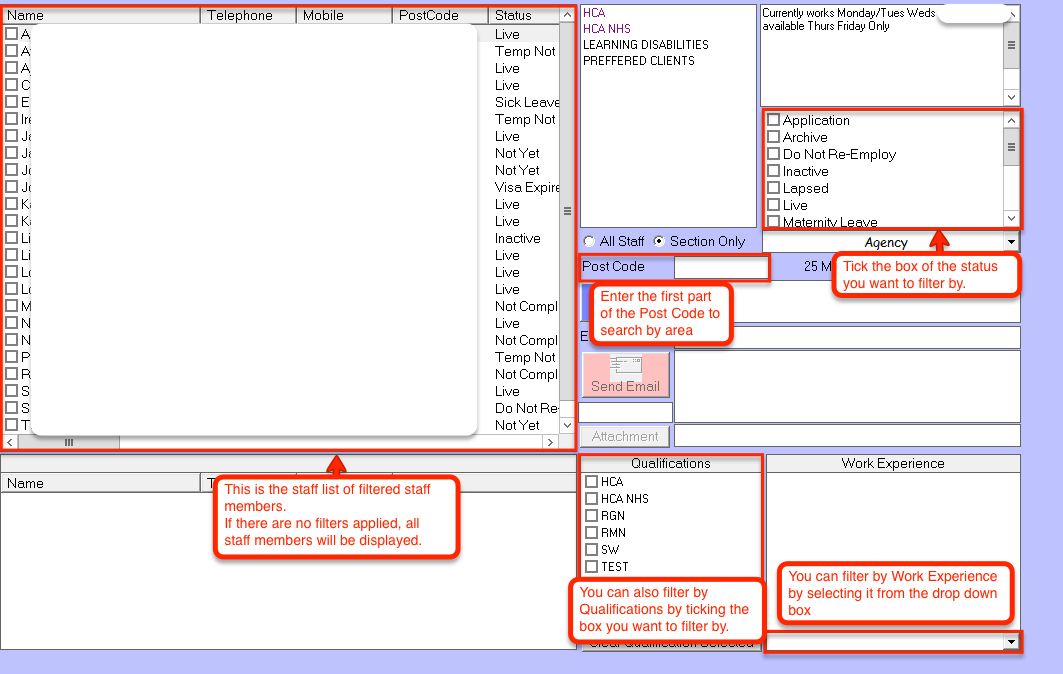This screenshot has width=1063, height=674.
Task: Open the Agency dropdown list
Action: 1011,242
